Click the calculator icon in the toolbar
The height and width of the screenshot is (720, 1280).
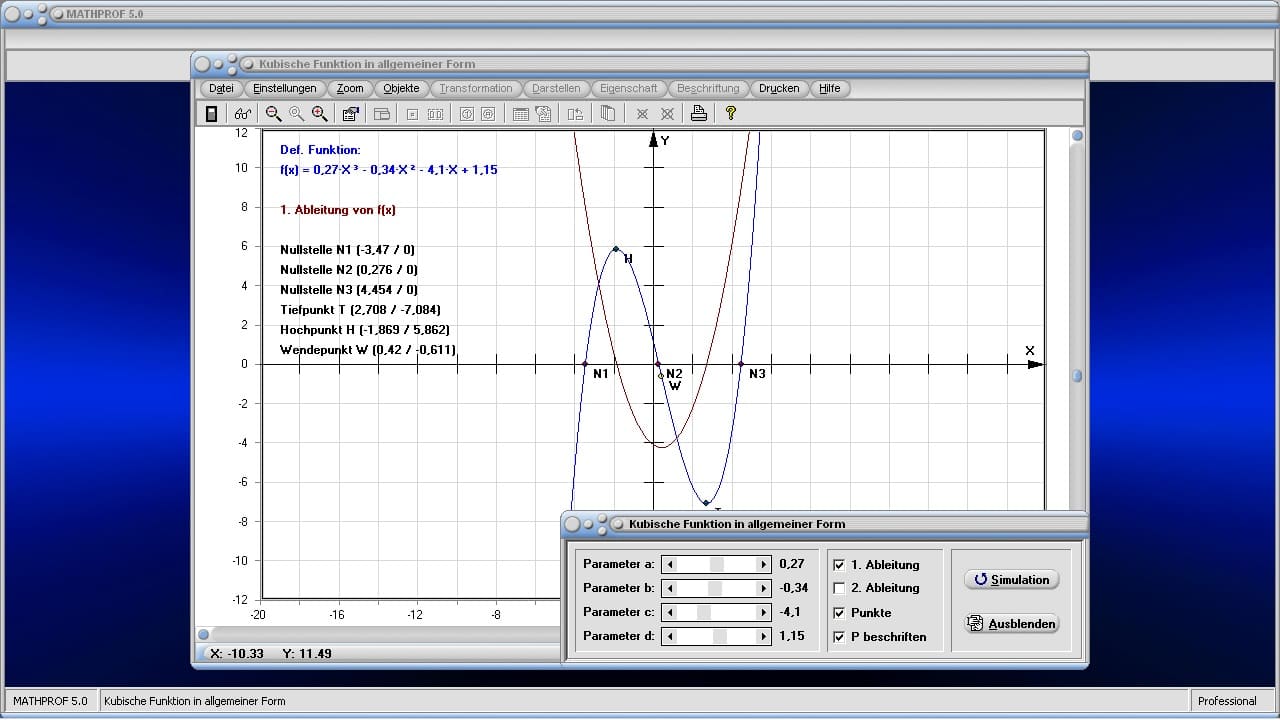211,114
